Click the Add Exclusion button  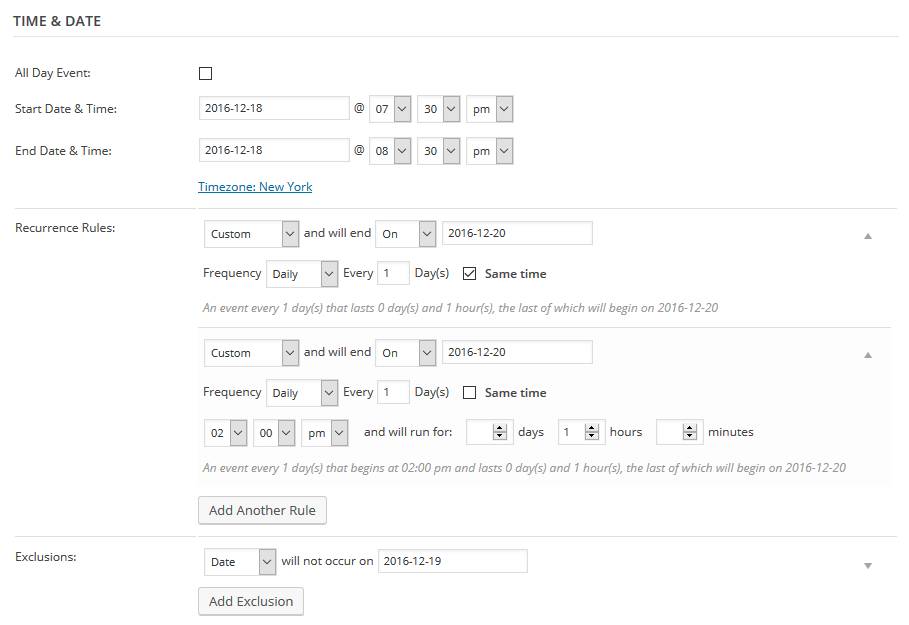click(251, 601)
